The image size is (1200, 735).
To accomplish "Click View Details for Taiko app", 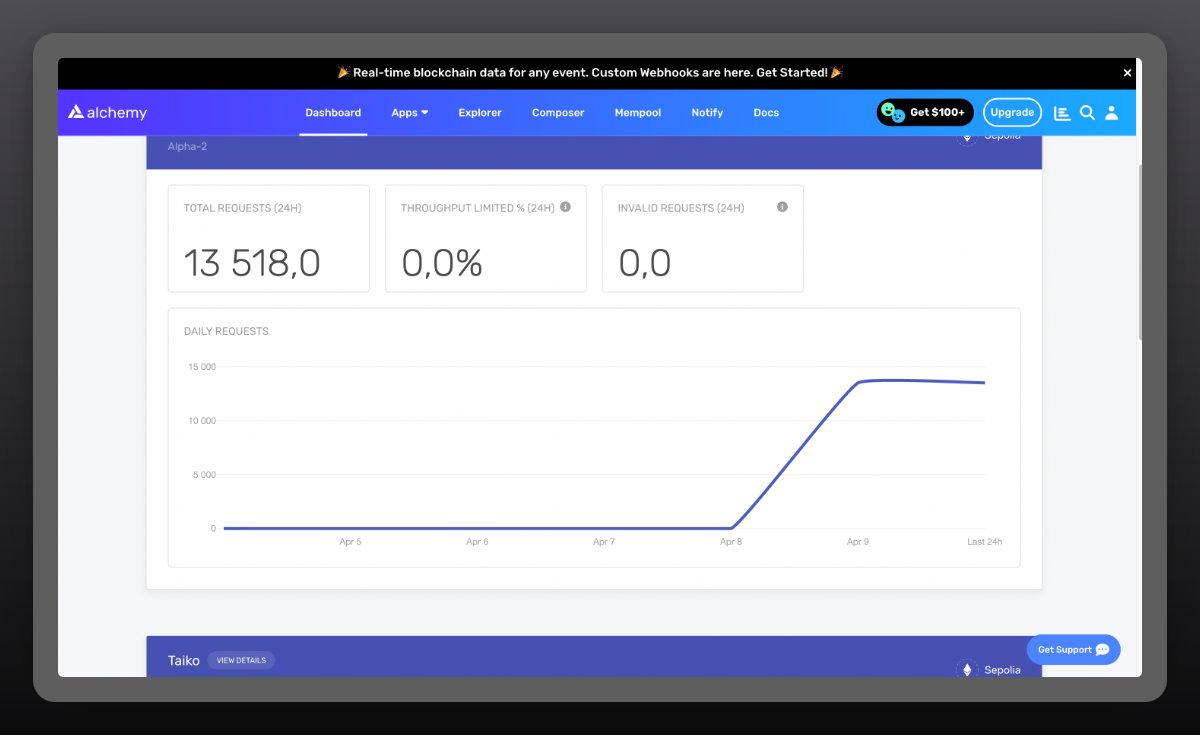I will 241,660.
